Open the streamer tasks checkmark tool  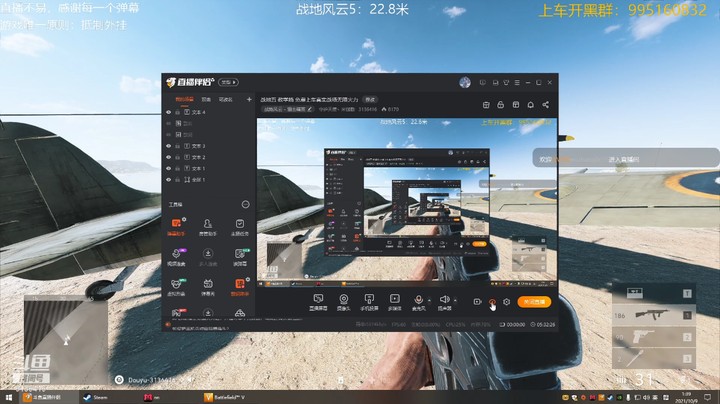(x=240, y=227)
